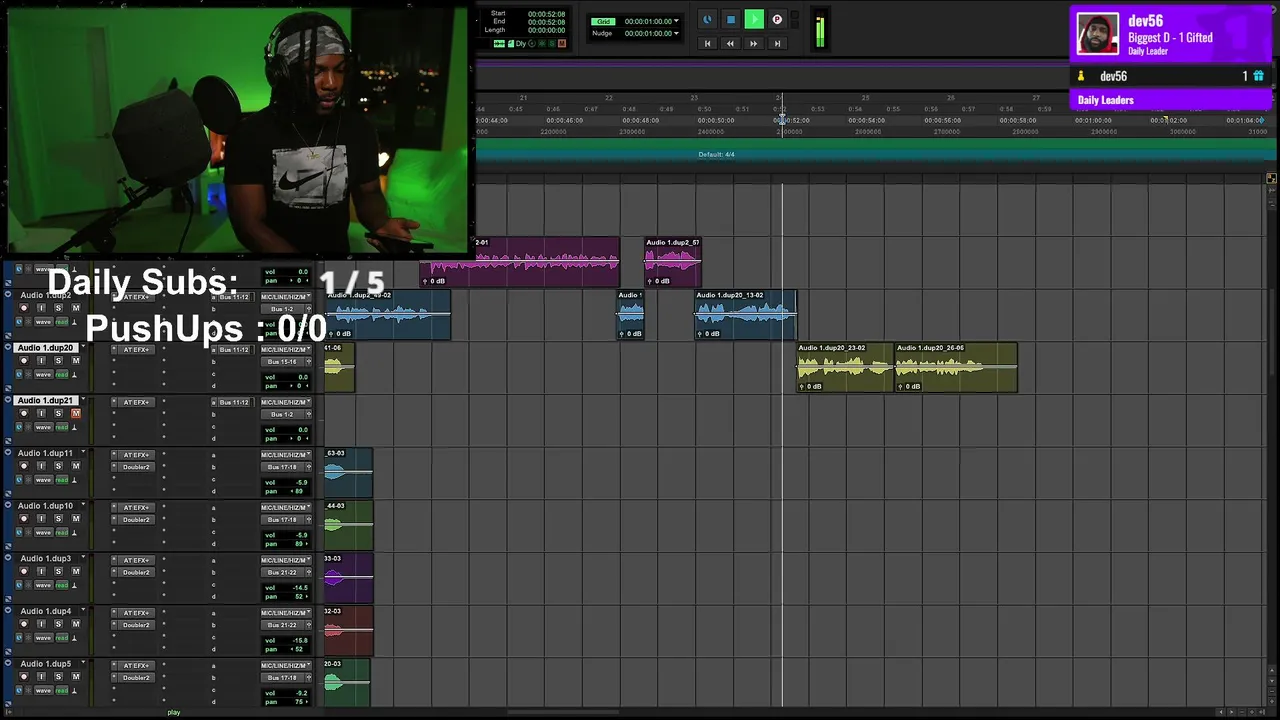
Task: Open Audio 1.dup20 track name menu arrow
Action: click(83, 348)
